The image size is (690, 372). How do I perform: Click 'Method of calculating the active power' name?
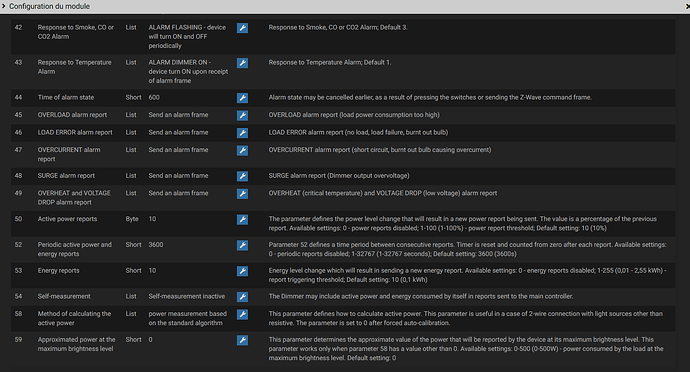pyautogui.click(x=74, y=318)
